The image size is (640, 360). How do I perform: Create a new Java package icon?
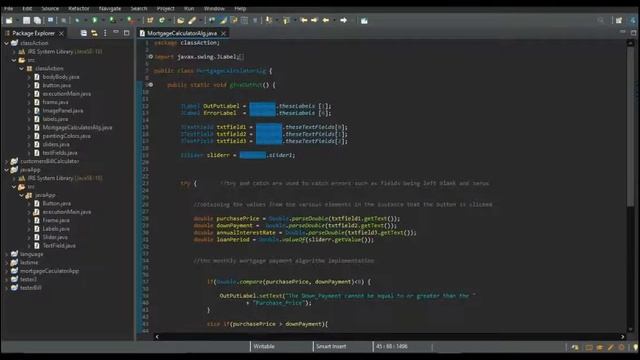click(x=150, y=20)
